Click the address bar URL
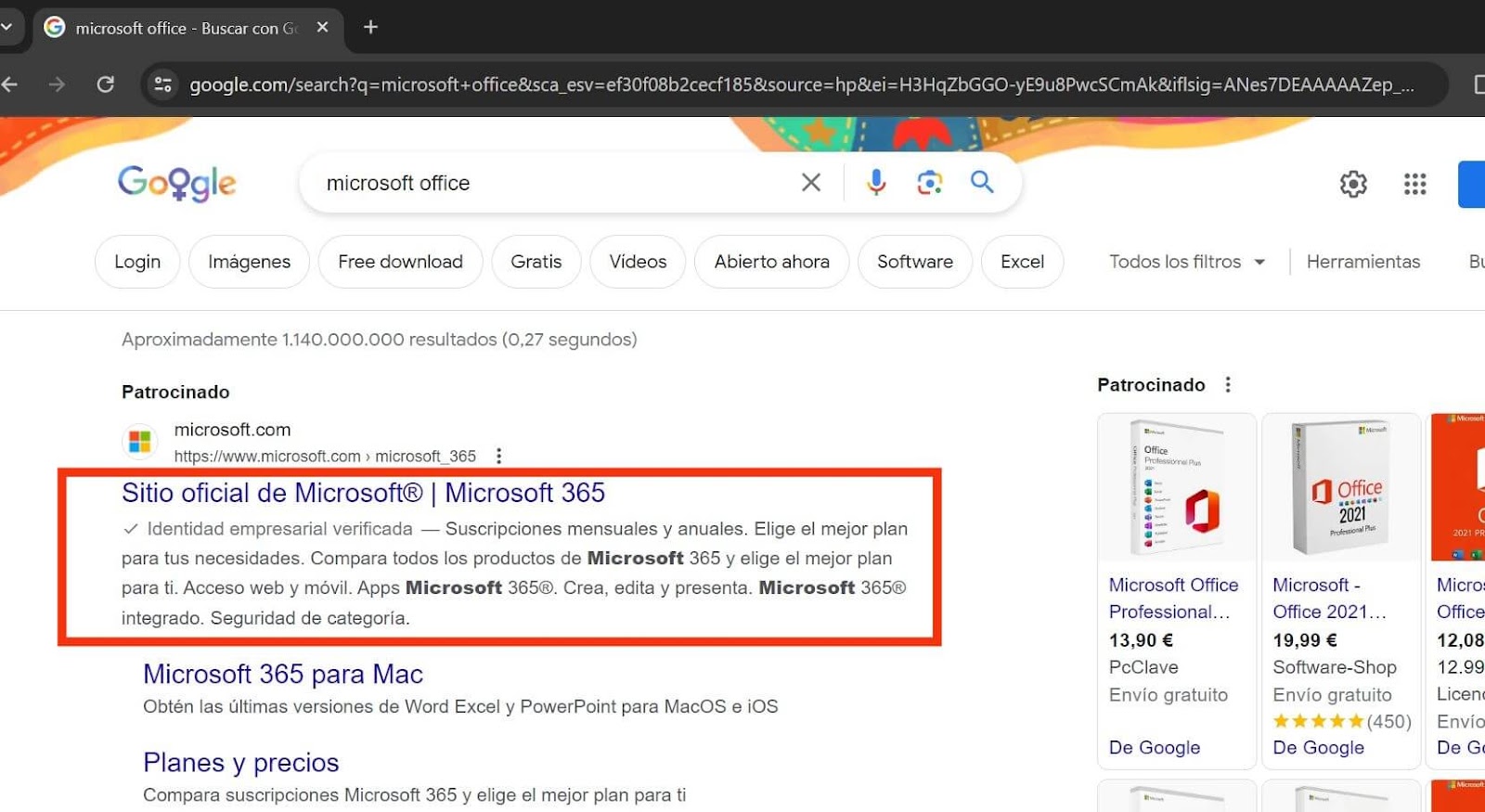Viewport: 1485px width, 812px height. [801, 84]
